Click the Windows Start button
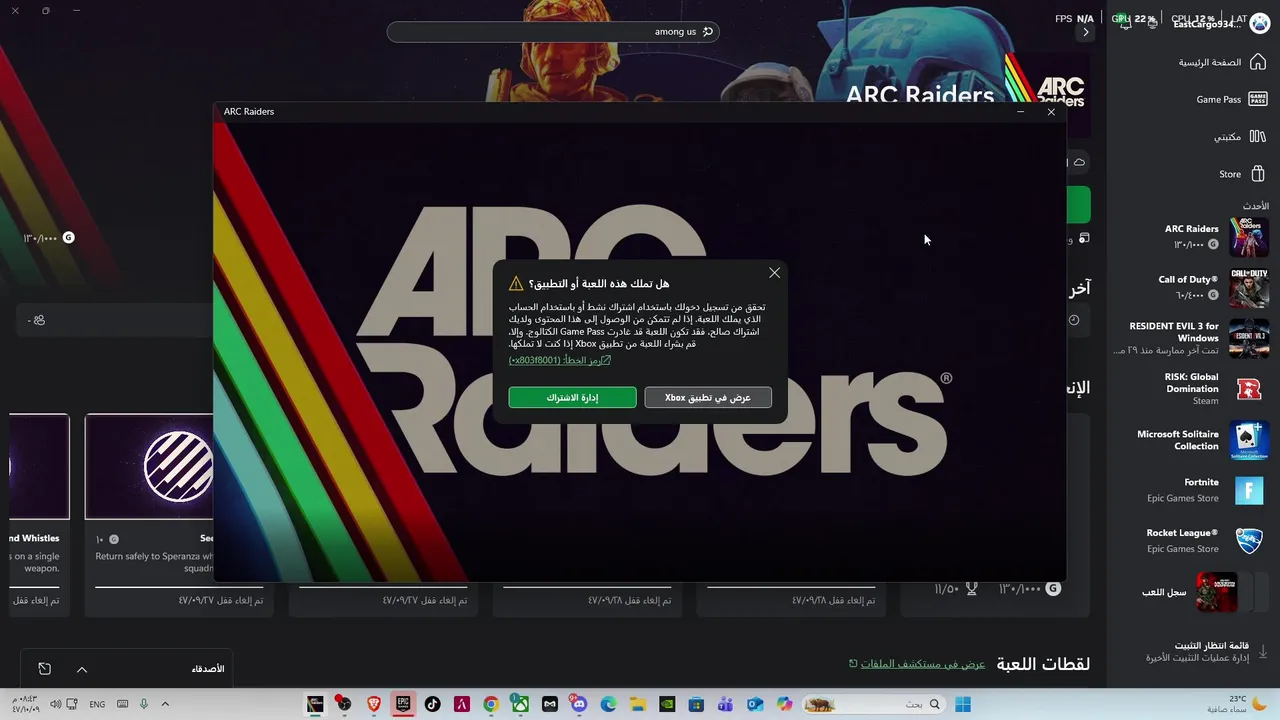 [x=963, y=704]
